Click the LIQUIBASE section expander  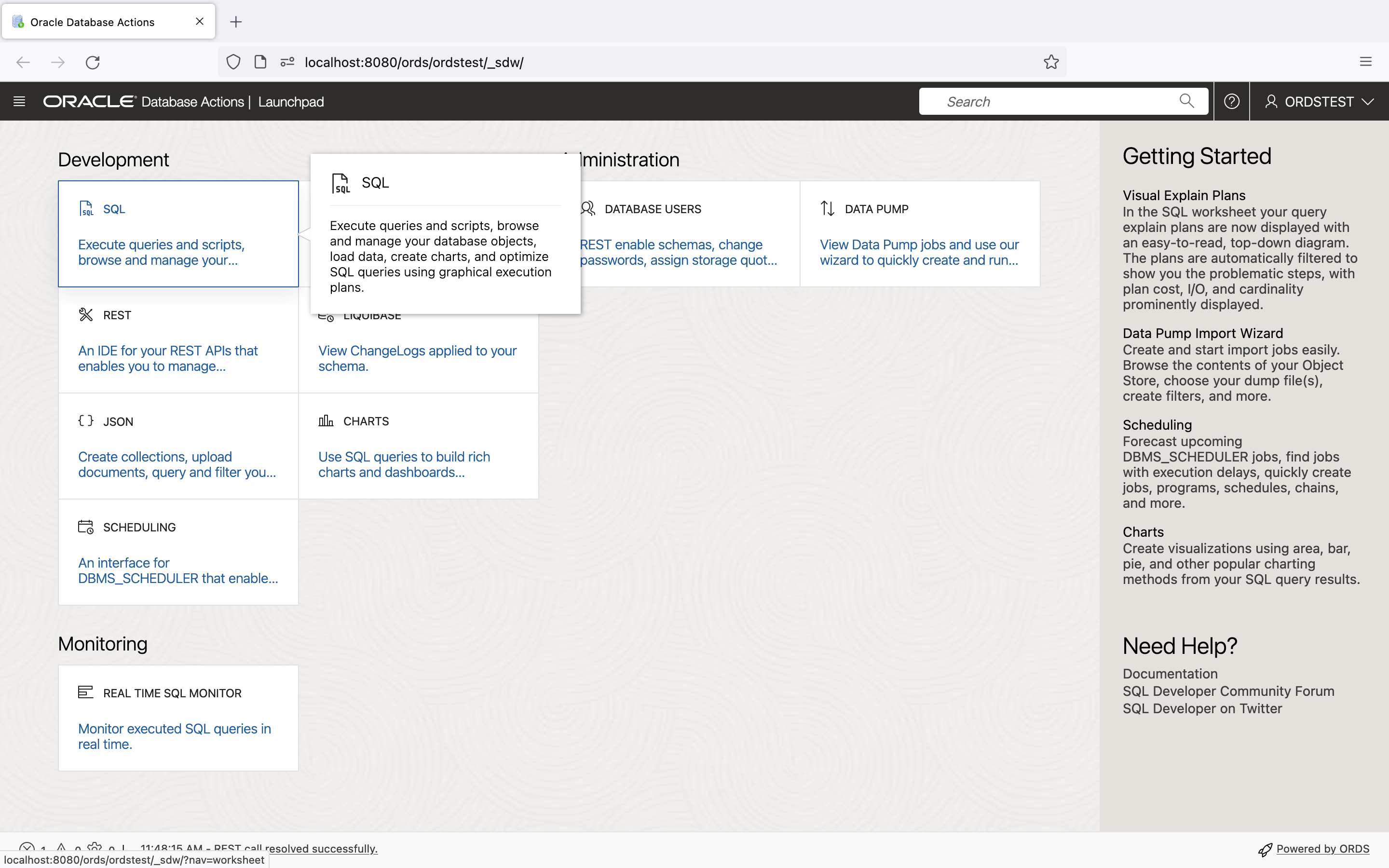coord(371,314)
